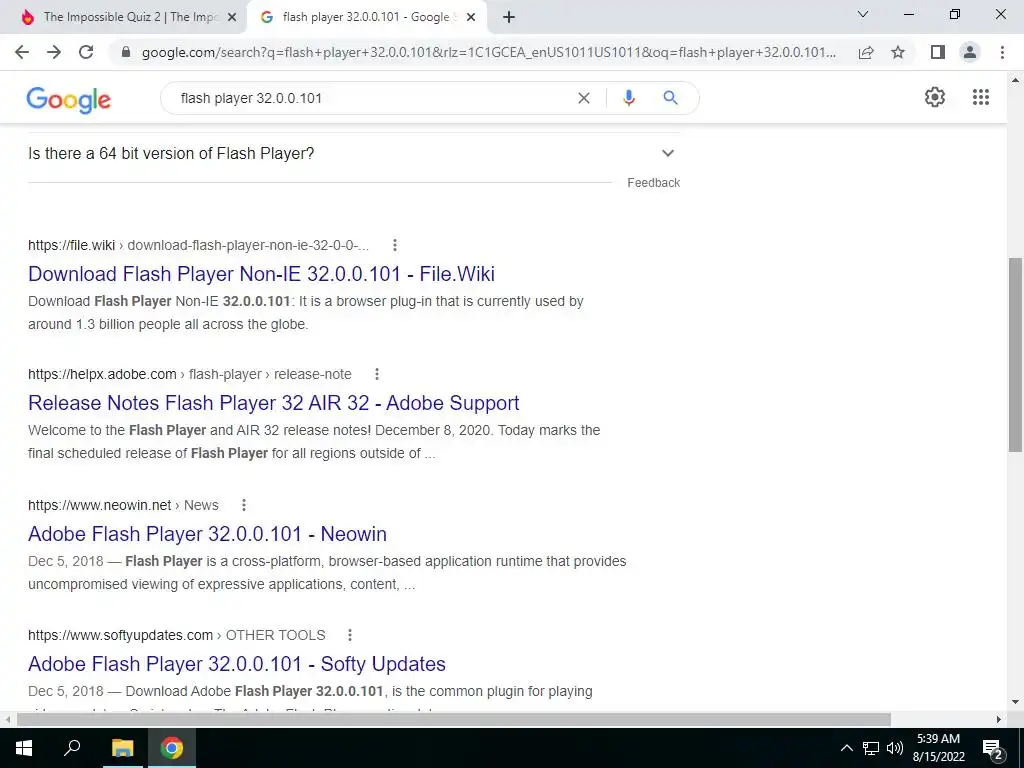Click the browser address bar URL
The width and height of the screenshot is (1024, 768).
point(488,52)
